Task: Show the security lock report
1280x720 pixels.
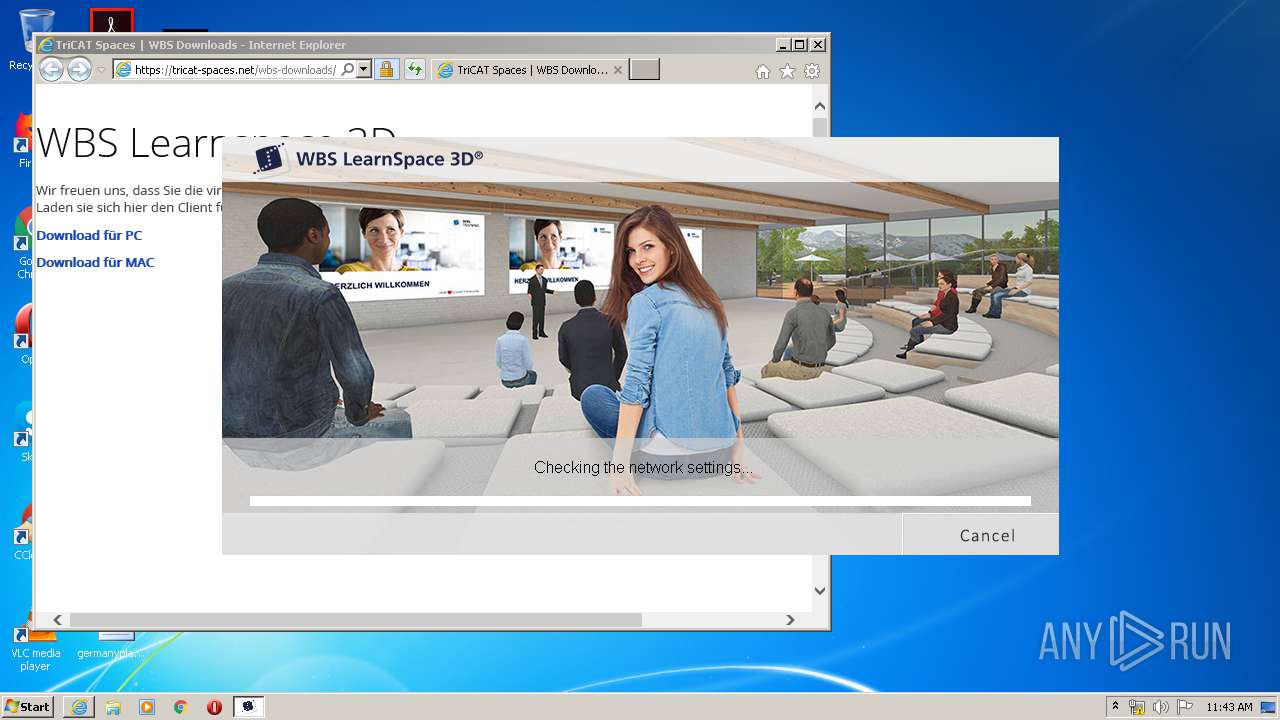Action: tap(386, 70)
